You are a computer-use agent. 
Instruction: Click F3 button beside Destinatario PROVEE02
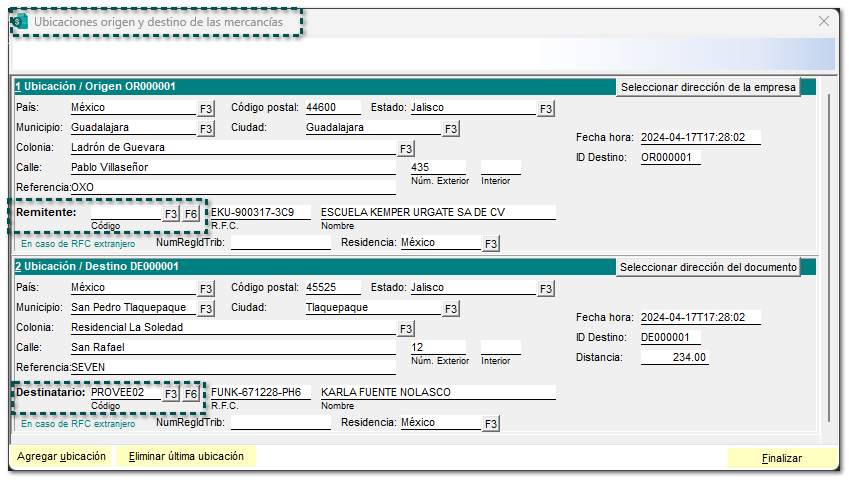point(171,394)
